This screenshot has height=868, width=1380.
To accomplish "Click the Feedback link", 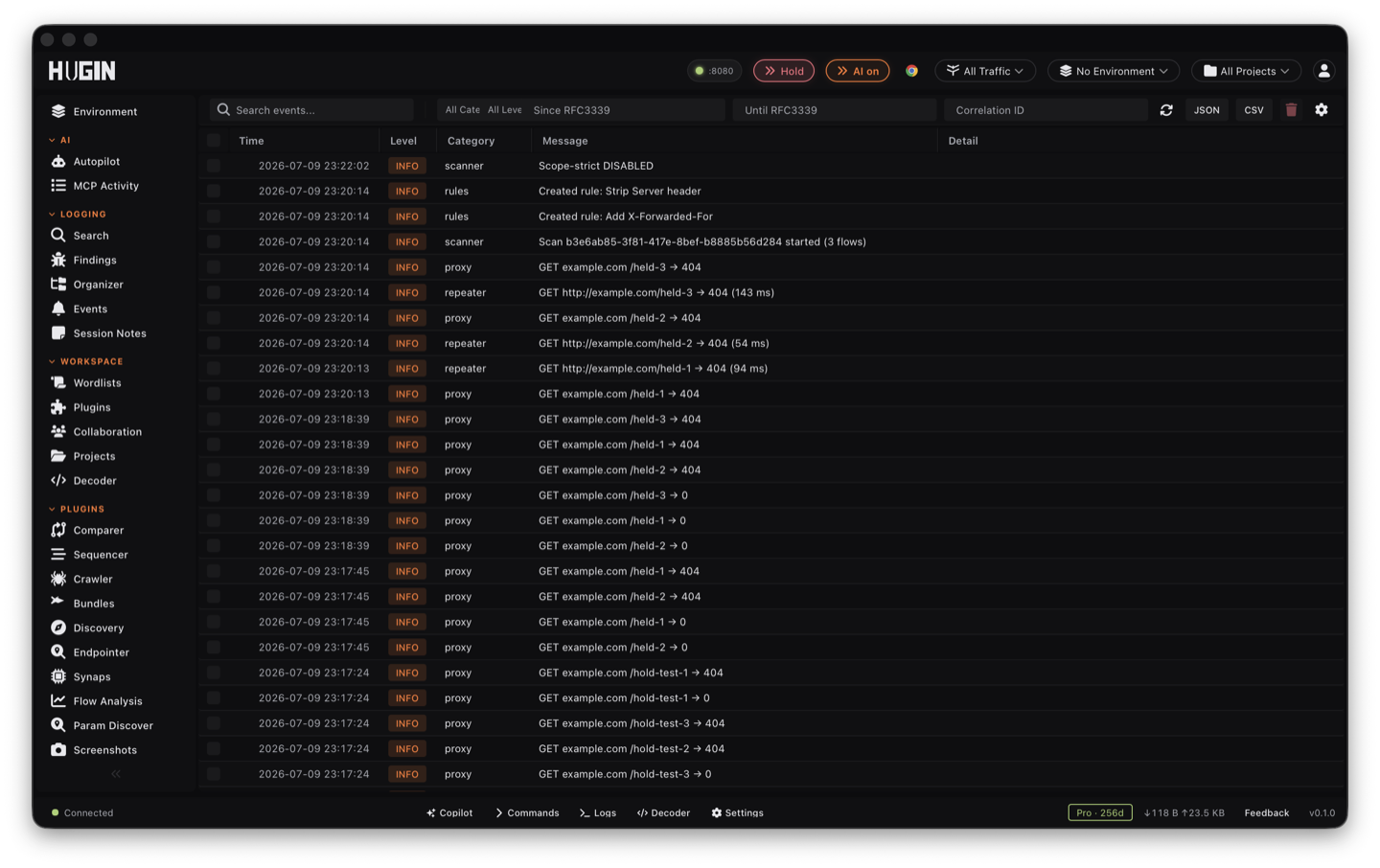I will (1266, 813).
